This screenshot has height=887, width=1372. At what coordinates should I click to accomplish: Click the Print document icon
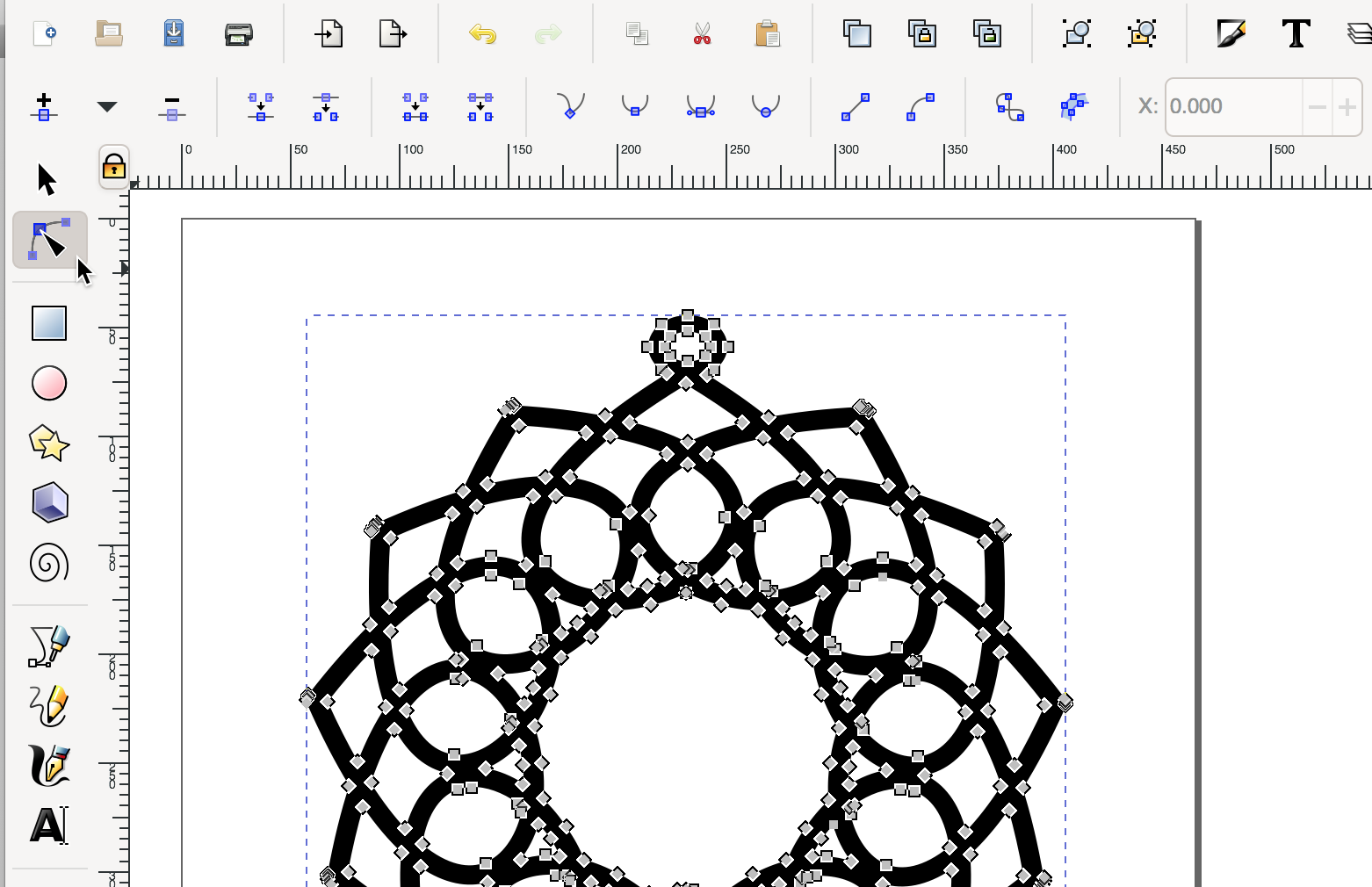click(238, 35)
